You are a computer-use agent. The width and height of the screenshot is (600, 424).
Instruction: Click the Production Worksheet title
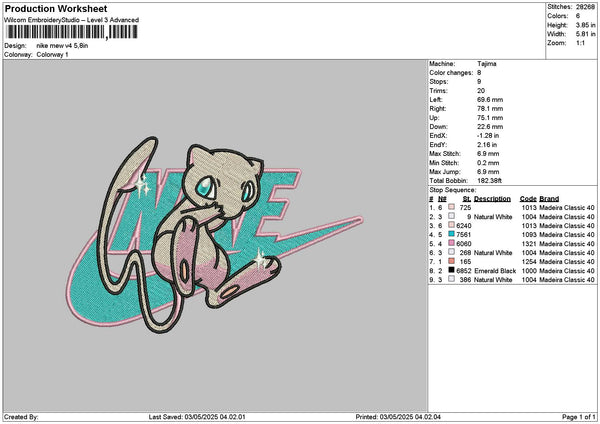click(x=56, y=8)
